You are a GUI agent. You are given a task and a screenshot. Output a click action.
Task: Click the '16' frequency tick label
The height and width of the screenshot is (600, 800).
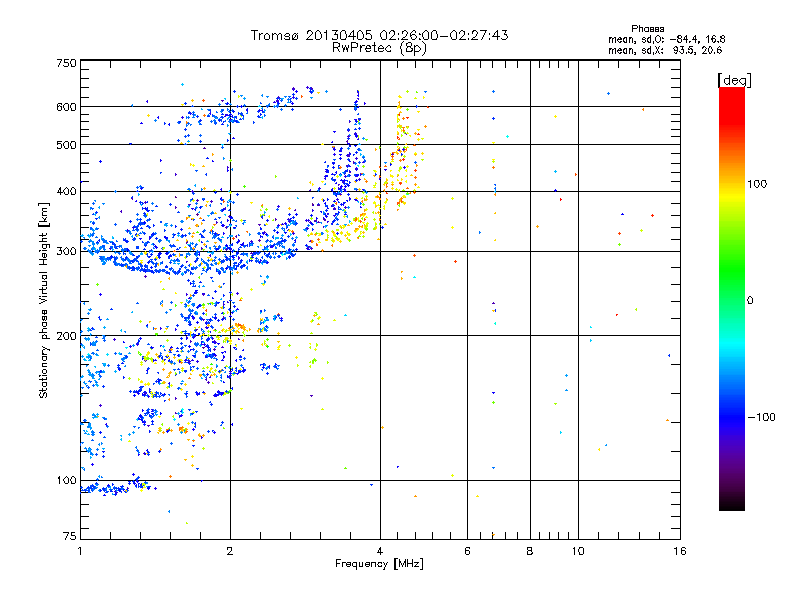click(680, 551)
